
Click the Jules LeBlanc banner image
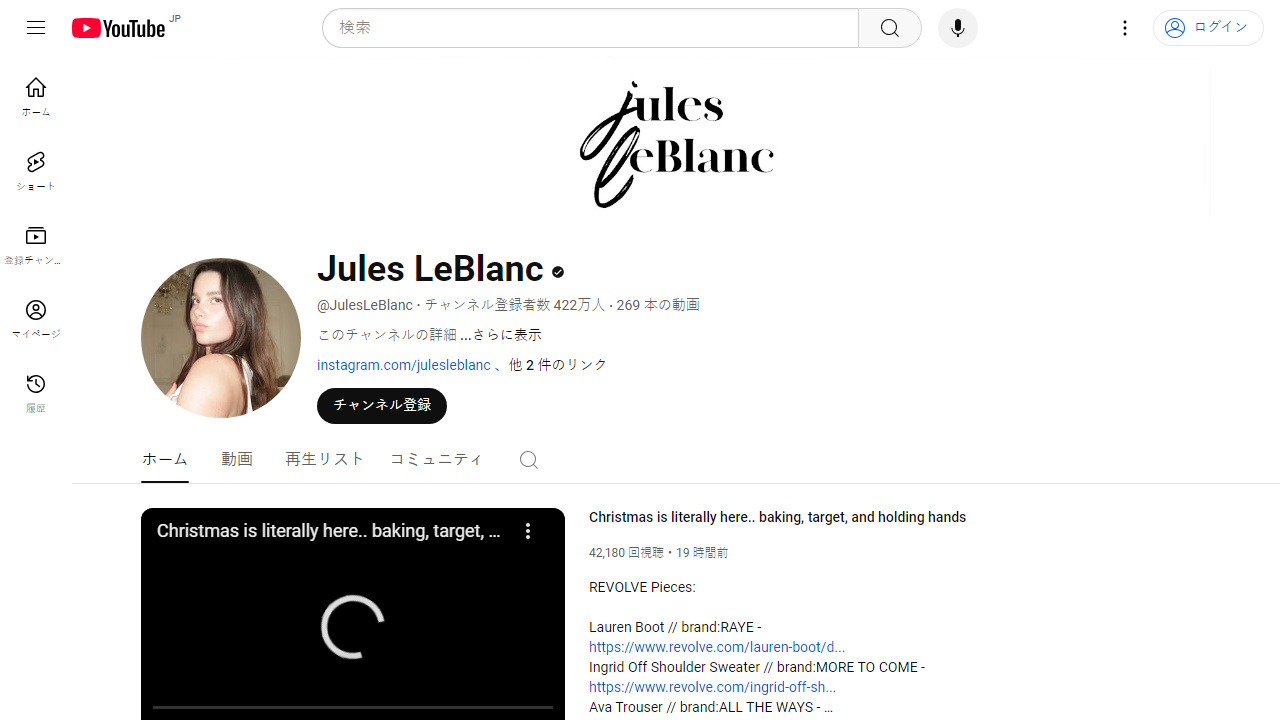coord(677,144)
